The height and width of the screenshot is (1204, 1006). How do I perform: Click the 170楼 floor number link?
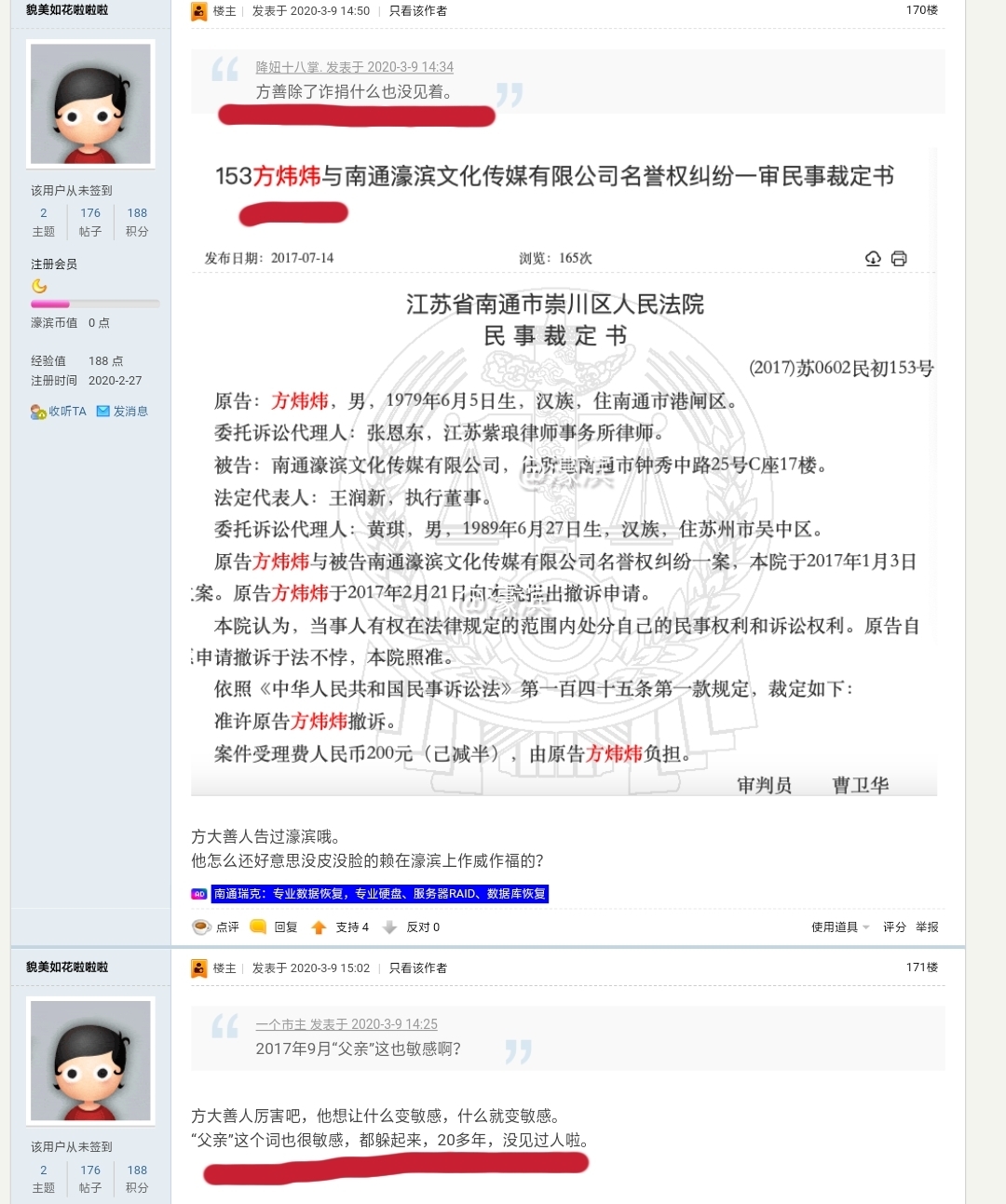(922, 10)
